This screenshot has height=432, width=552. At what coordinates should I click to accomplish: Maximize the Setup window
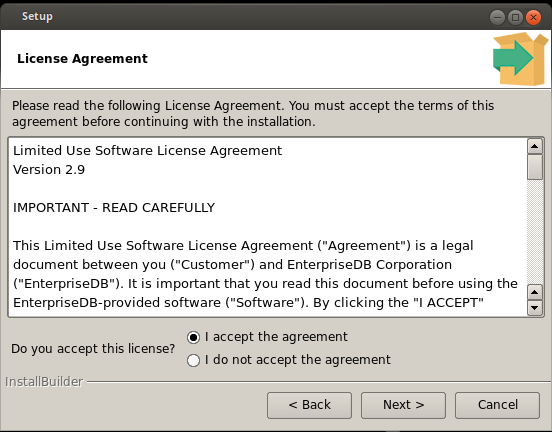point(515,17)
